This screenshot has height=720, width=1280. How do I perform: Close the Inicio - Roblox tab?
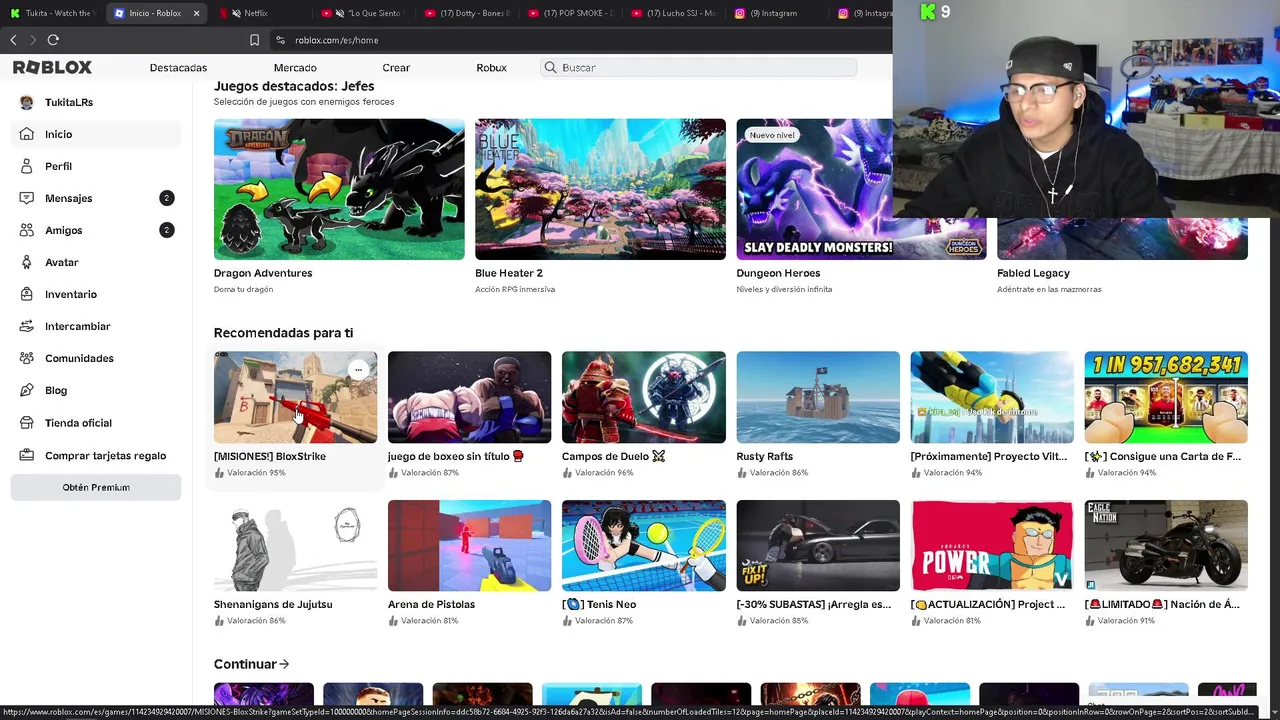[x=196, y=13]
